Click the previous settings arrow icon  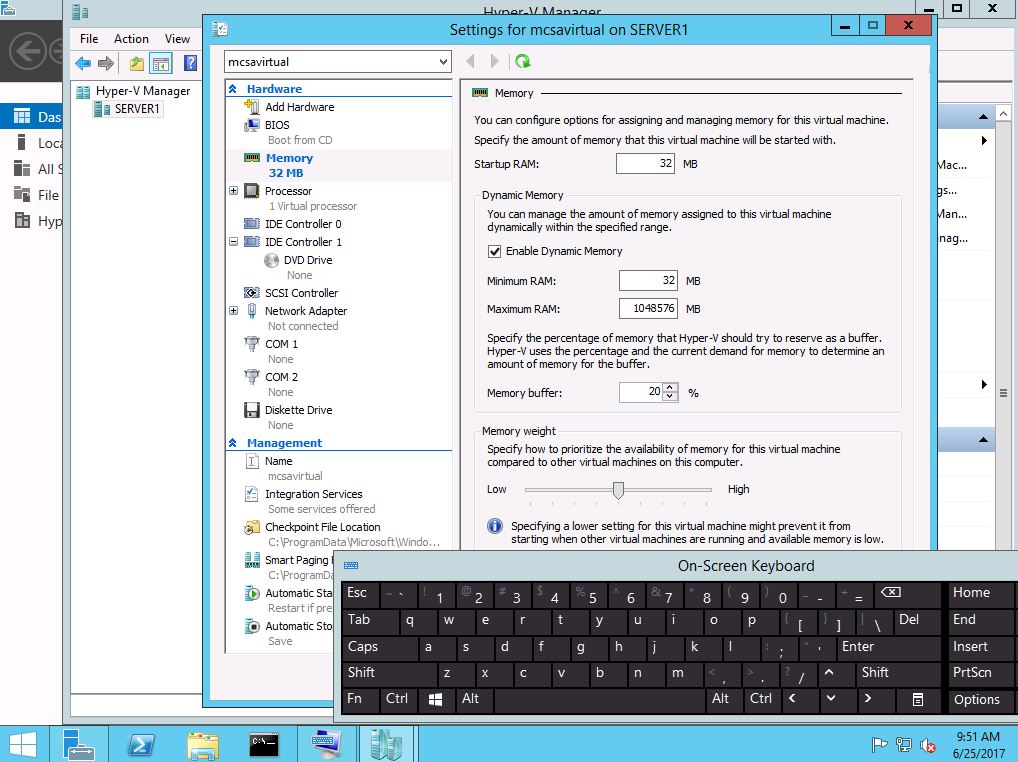click(x=471, y=62)
